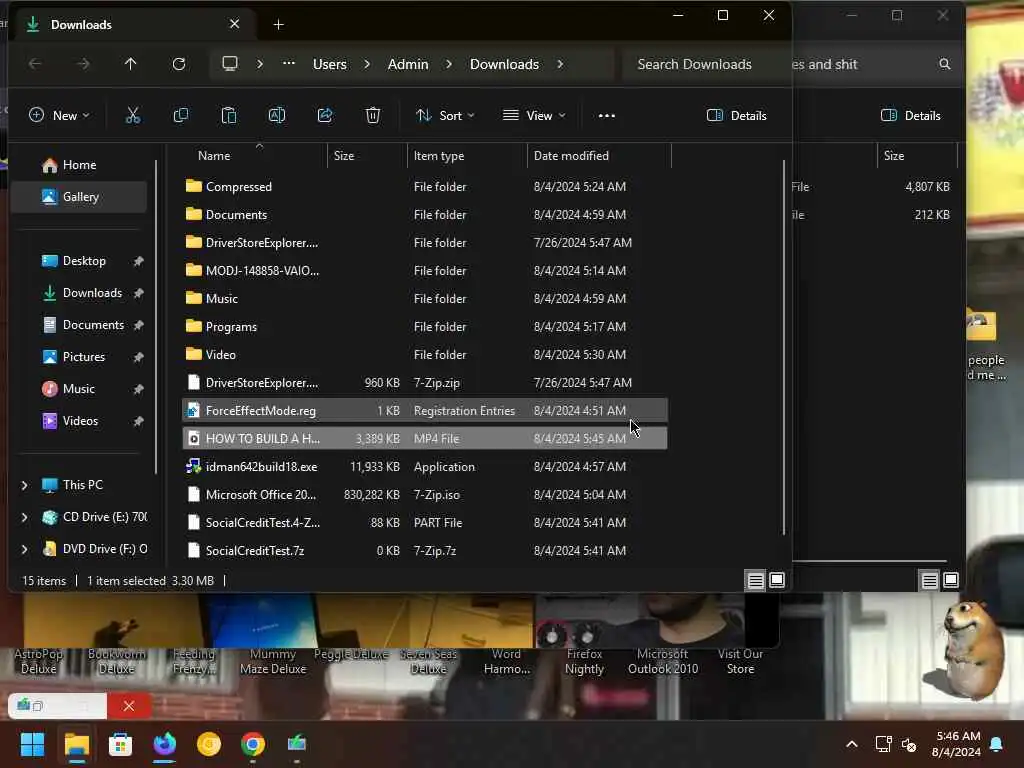Viewport: 1024px width, 768px height.
Task: Click red X on small taskbar popup
Action: coord(129,706)
